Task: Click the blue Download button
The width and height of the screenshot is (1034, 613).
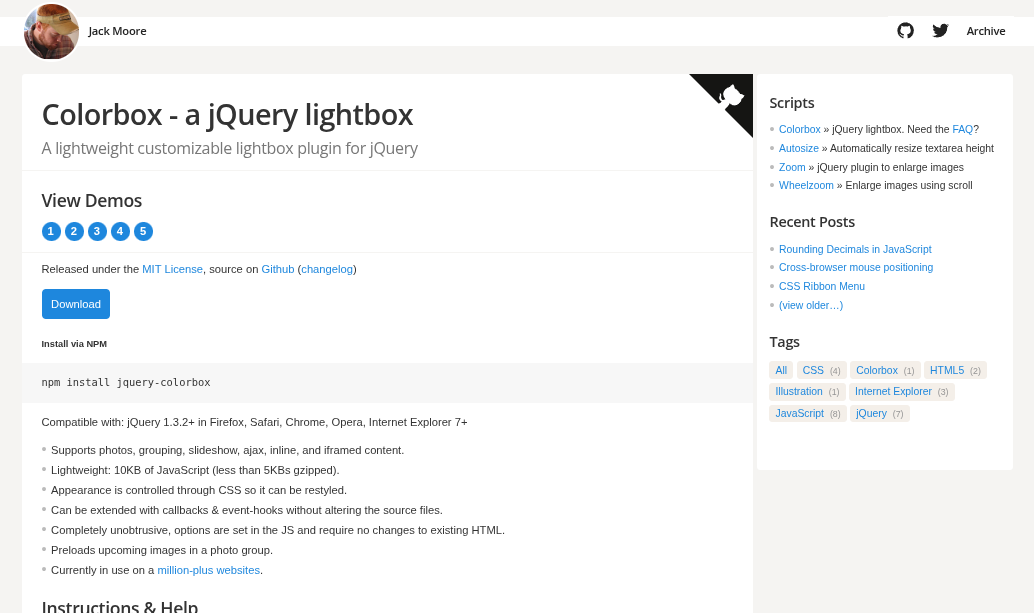Action: [x=76, y=304]
